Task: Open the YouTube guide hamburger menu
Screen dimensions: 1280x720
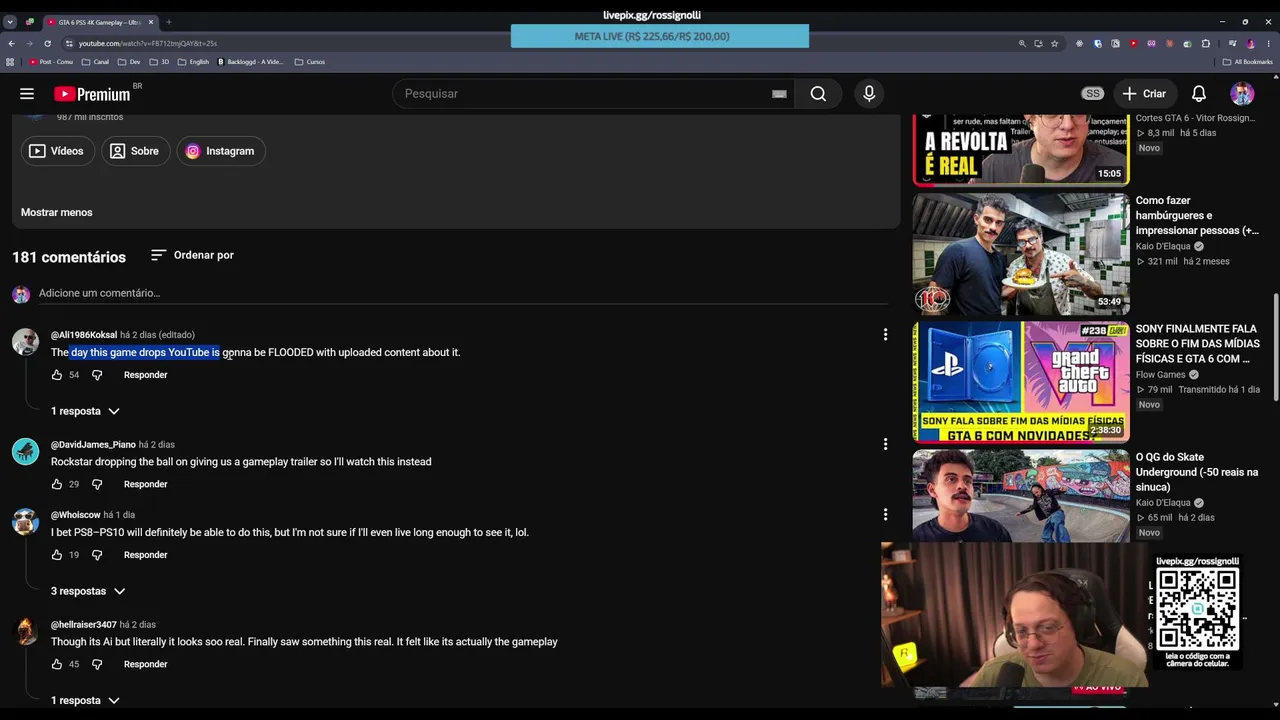Action: click(27, 94)
